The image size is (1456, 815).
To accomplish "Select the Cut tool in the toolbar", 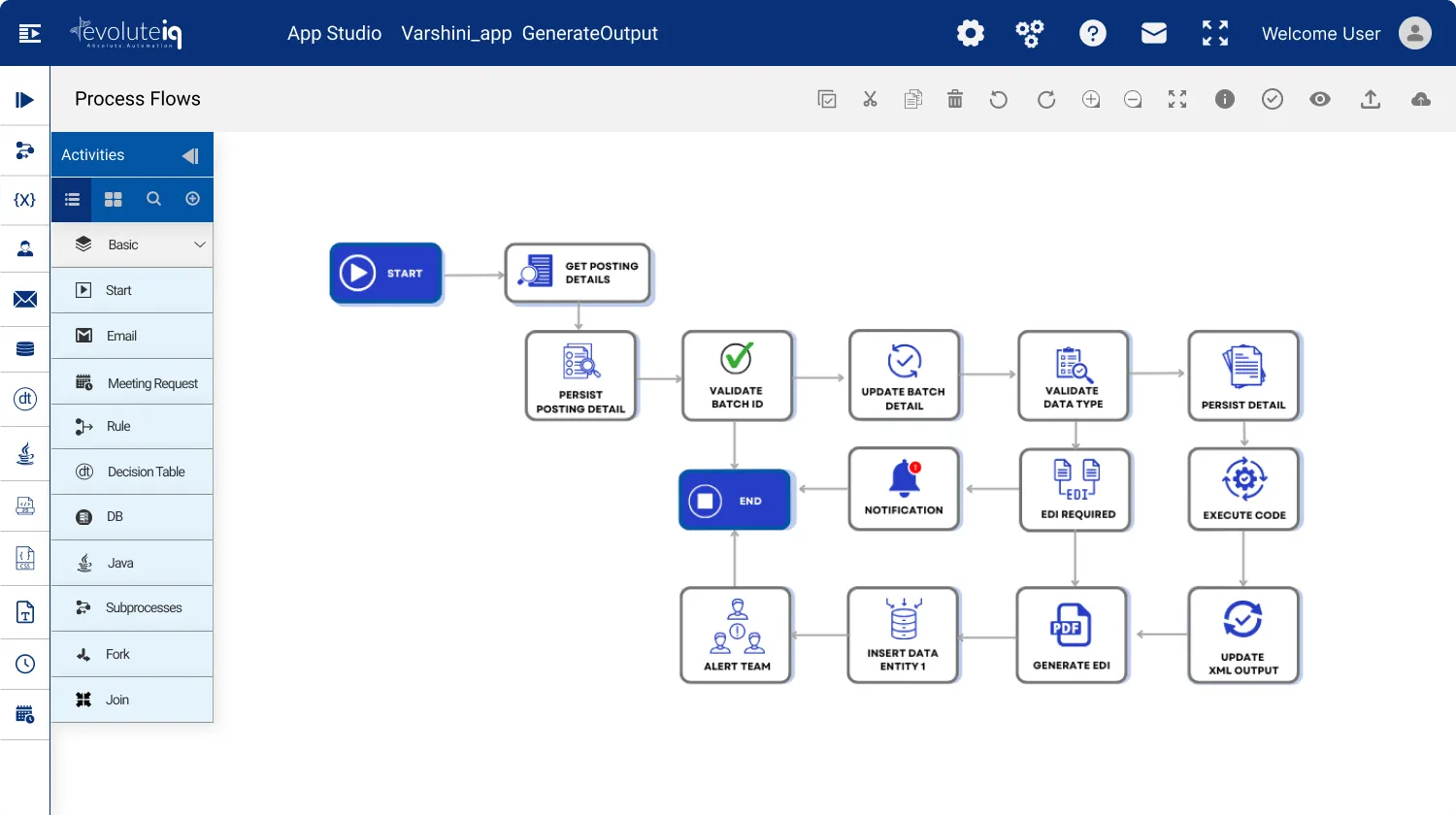I will click(x=870, y=98).
